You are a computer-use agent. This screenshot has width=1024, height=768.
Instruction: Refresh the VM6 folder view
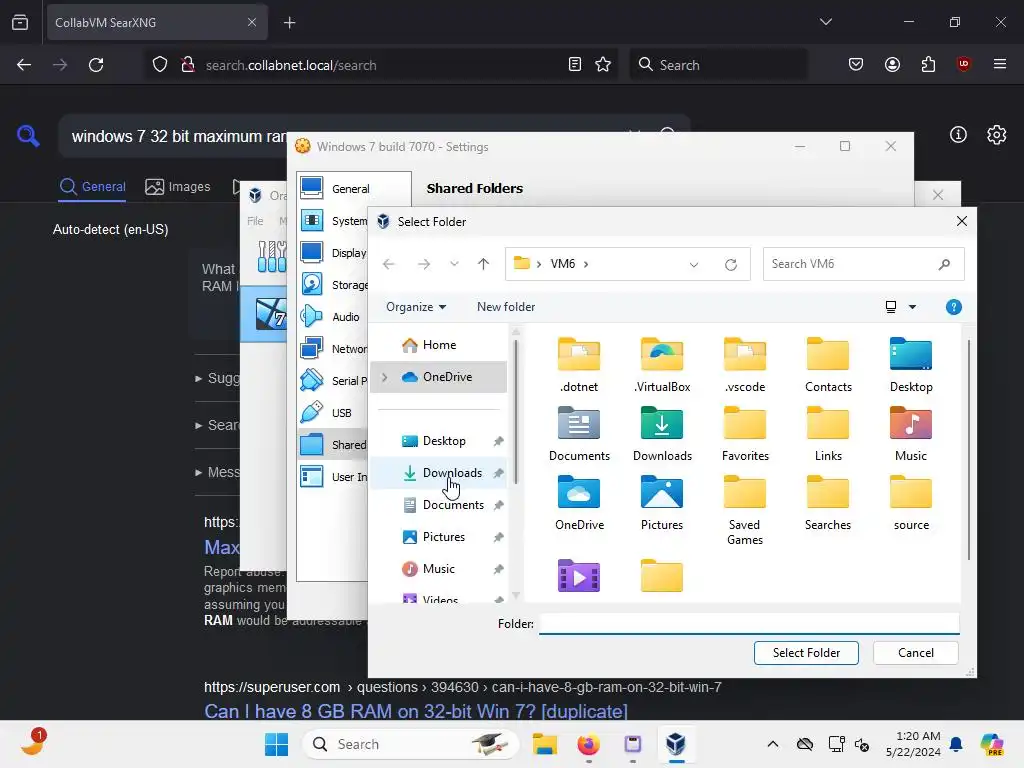(731, 264)
